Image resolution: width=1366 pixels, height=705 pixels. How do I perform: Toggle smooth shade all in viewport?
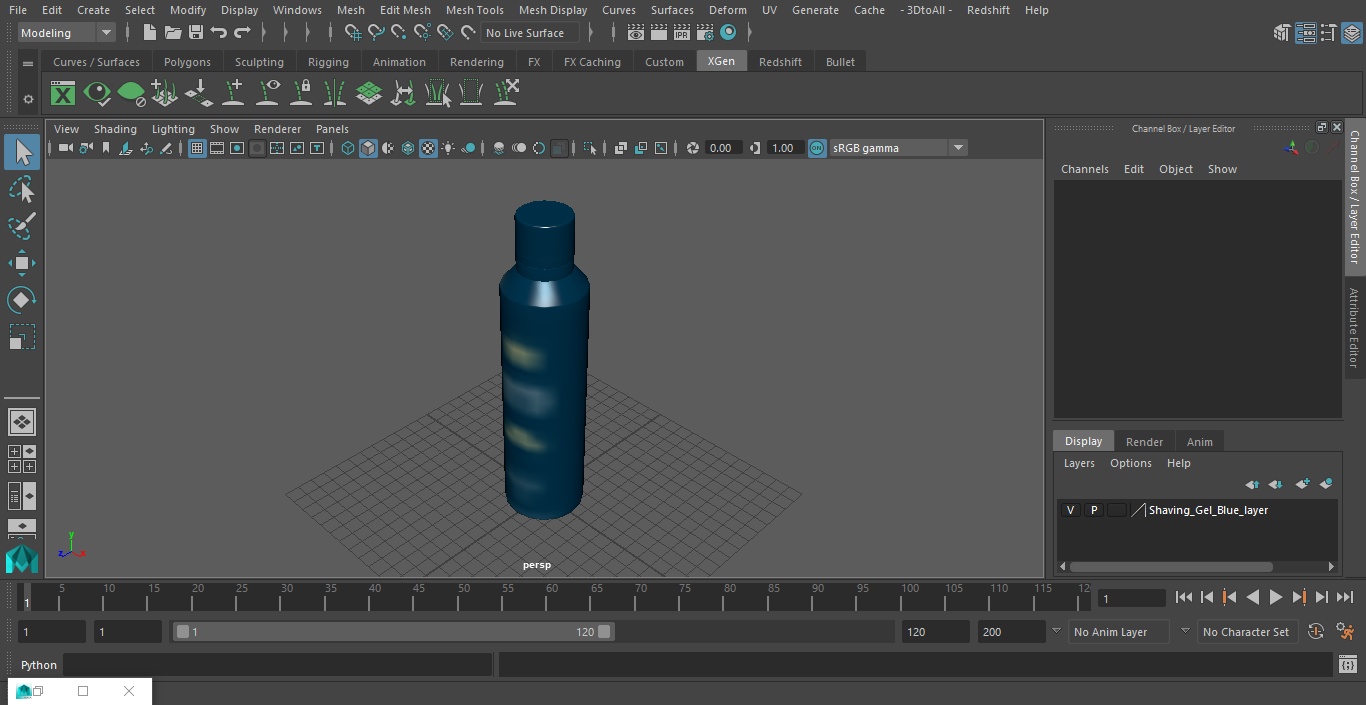368,148
